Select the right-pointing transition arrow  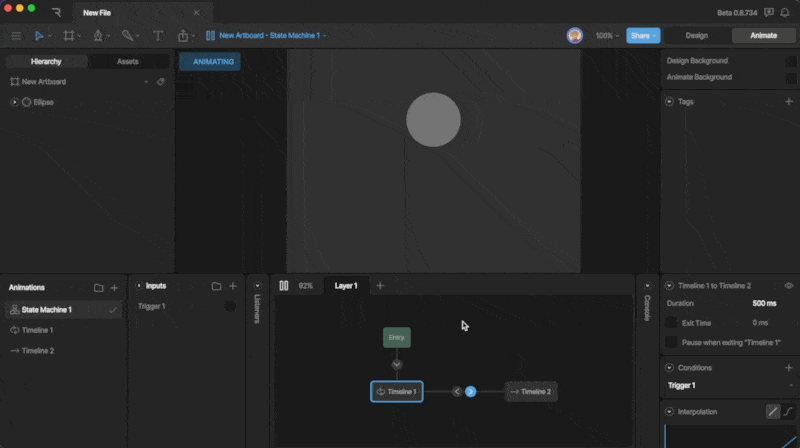pos(470,391)
